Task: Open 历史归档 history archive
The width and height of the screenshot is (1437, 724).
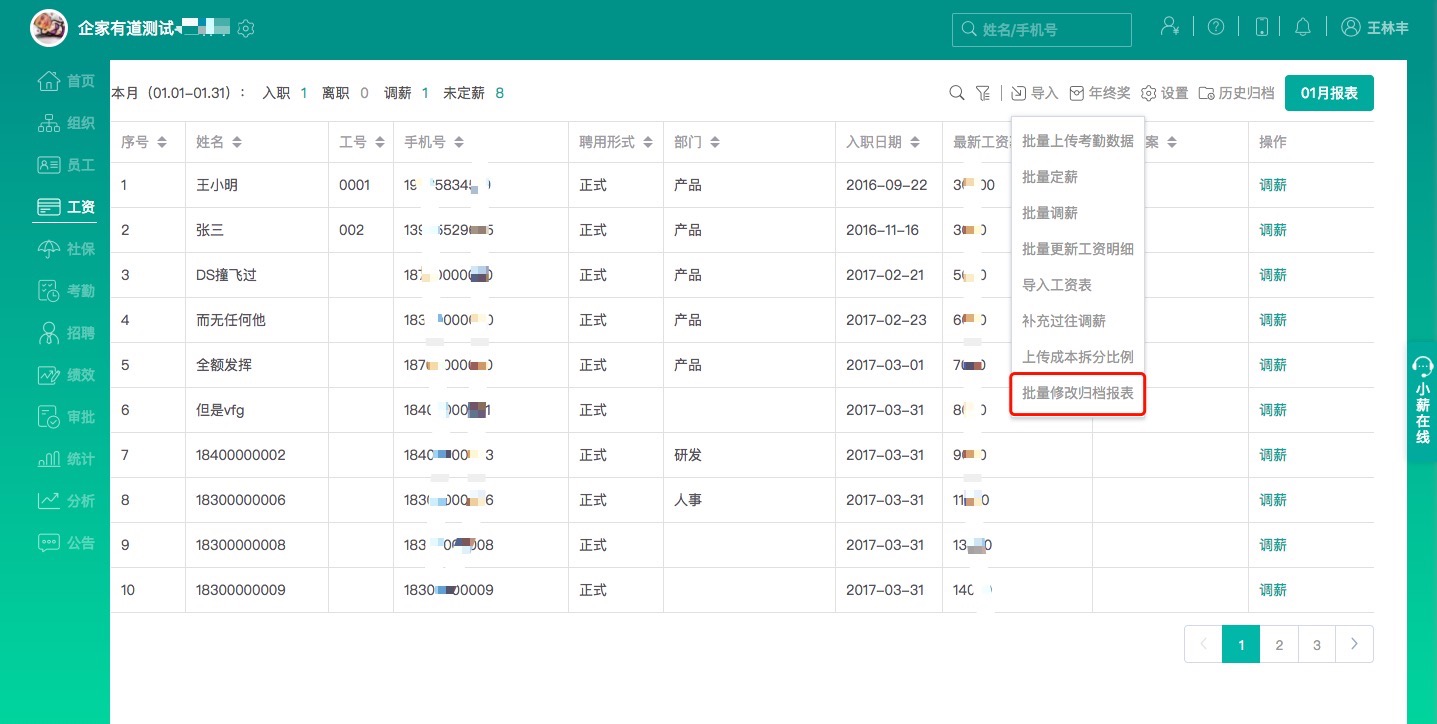Action: click(x=1237, y=93)
